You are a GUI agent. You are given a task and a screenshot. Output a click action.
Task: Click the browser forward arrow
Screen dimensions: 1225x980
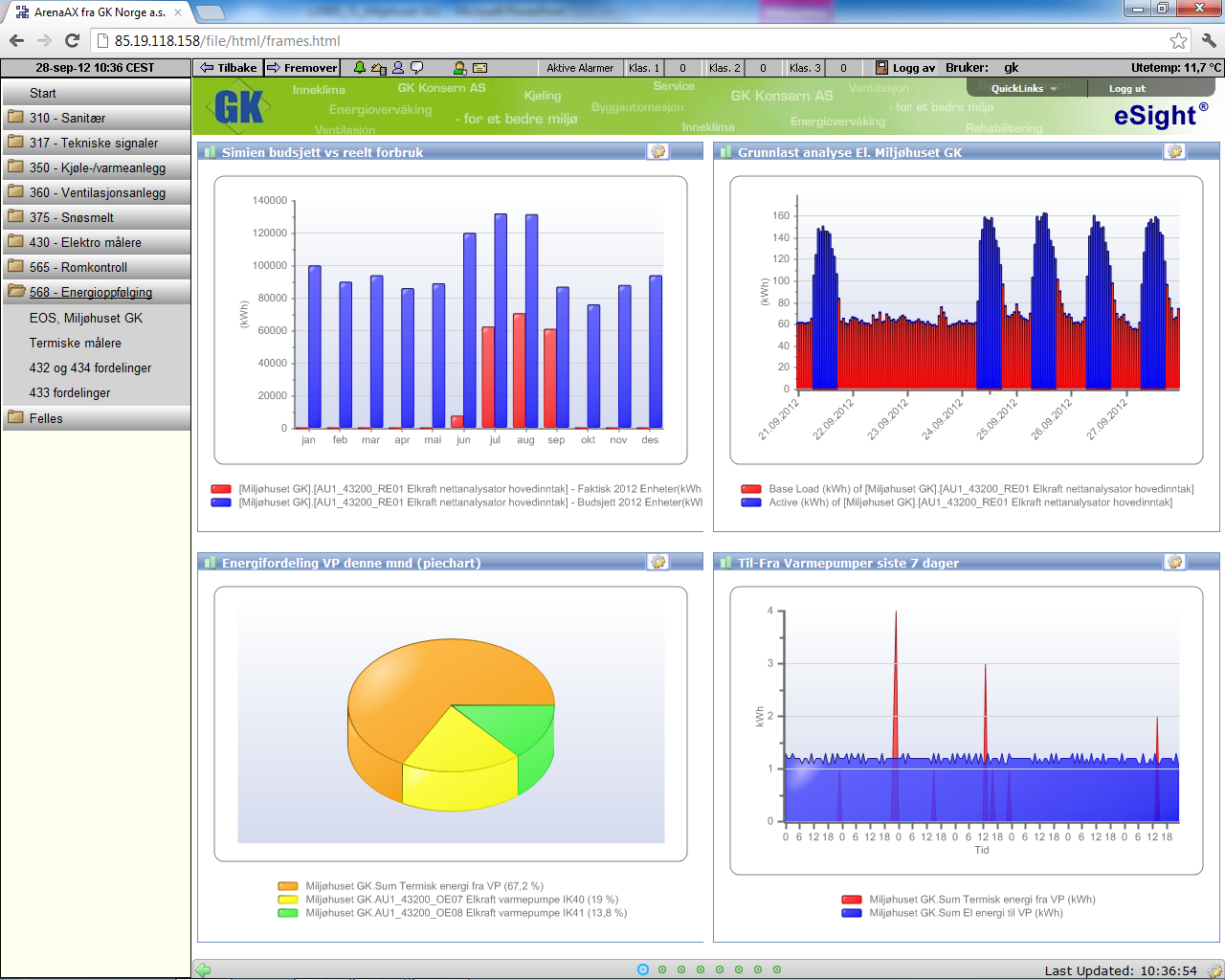tap(44, 40)
